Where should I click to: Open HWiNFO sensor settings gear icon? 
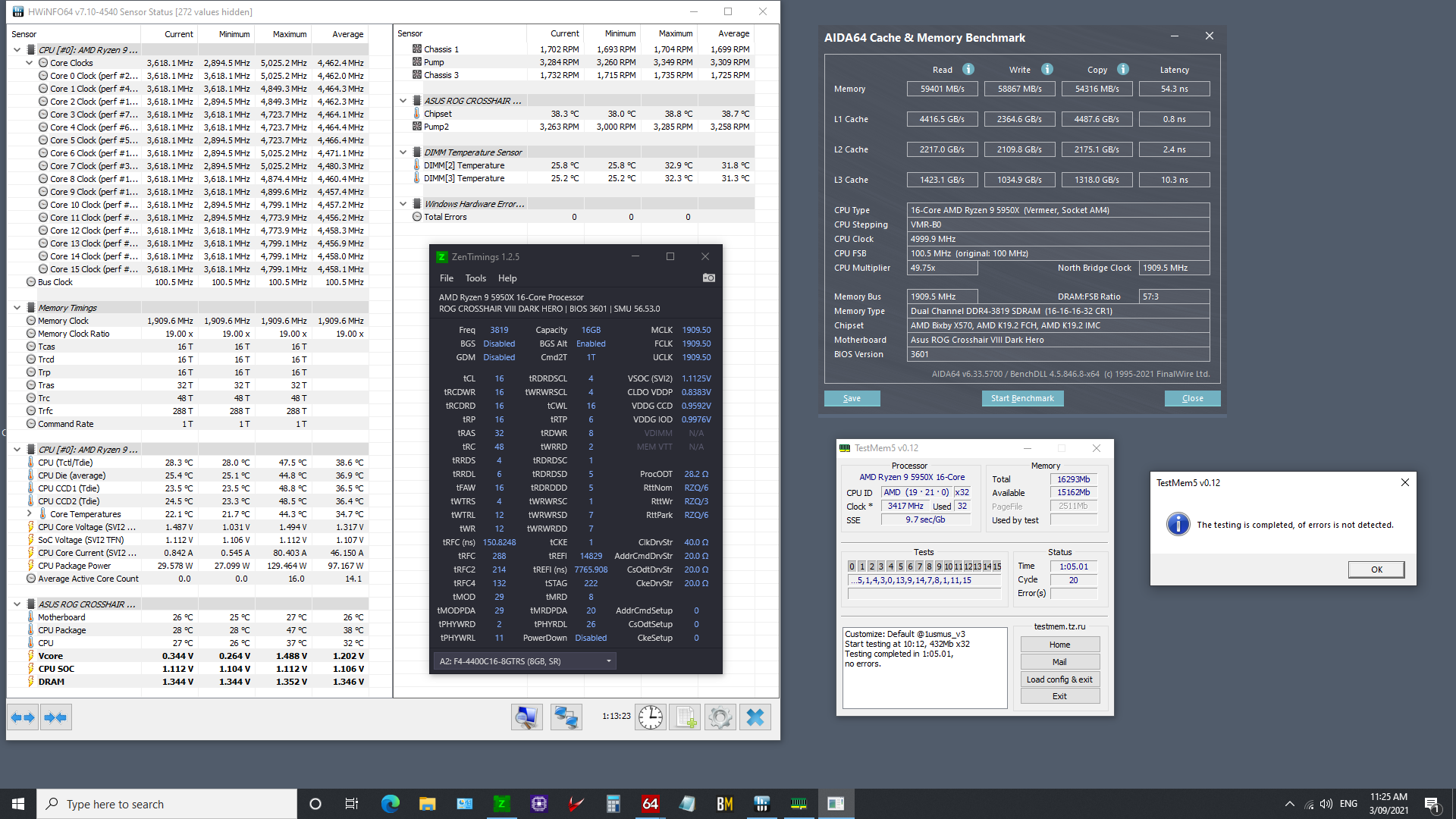(x=720, y=717)
